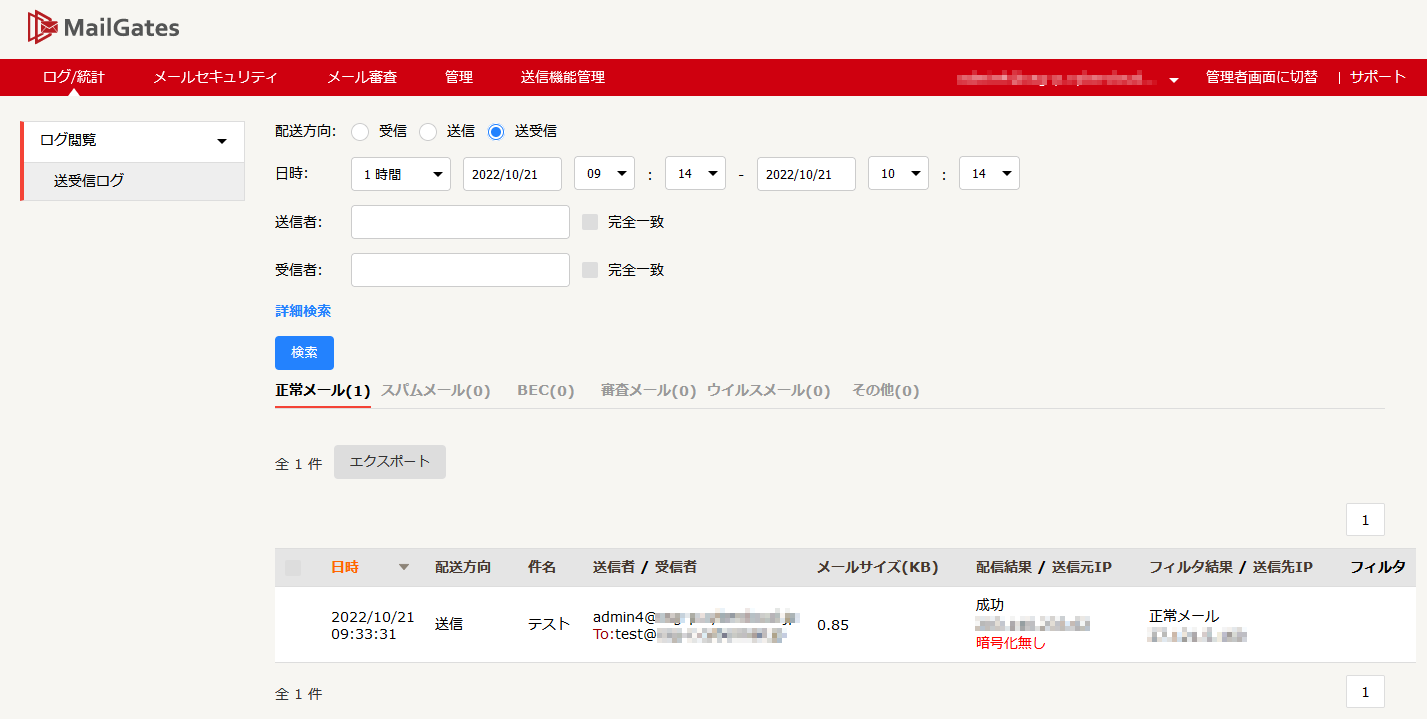Click the sort arrow beside 日時 column header

(404, 567)
